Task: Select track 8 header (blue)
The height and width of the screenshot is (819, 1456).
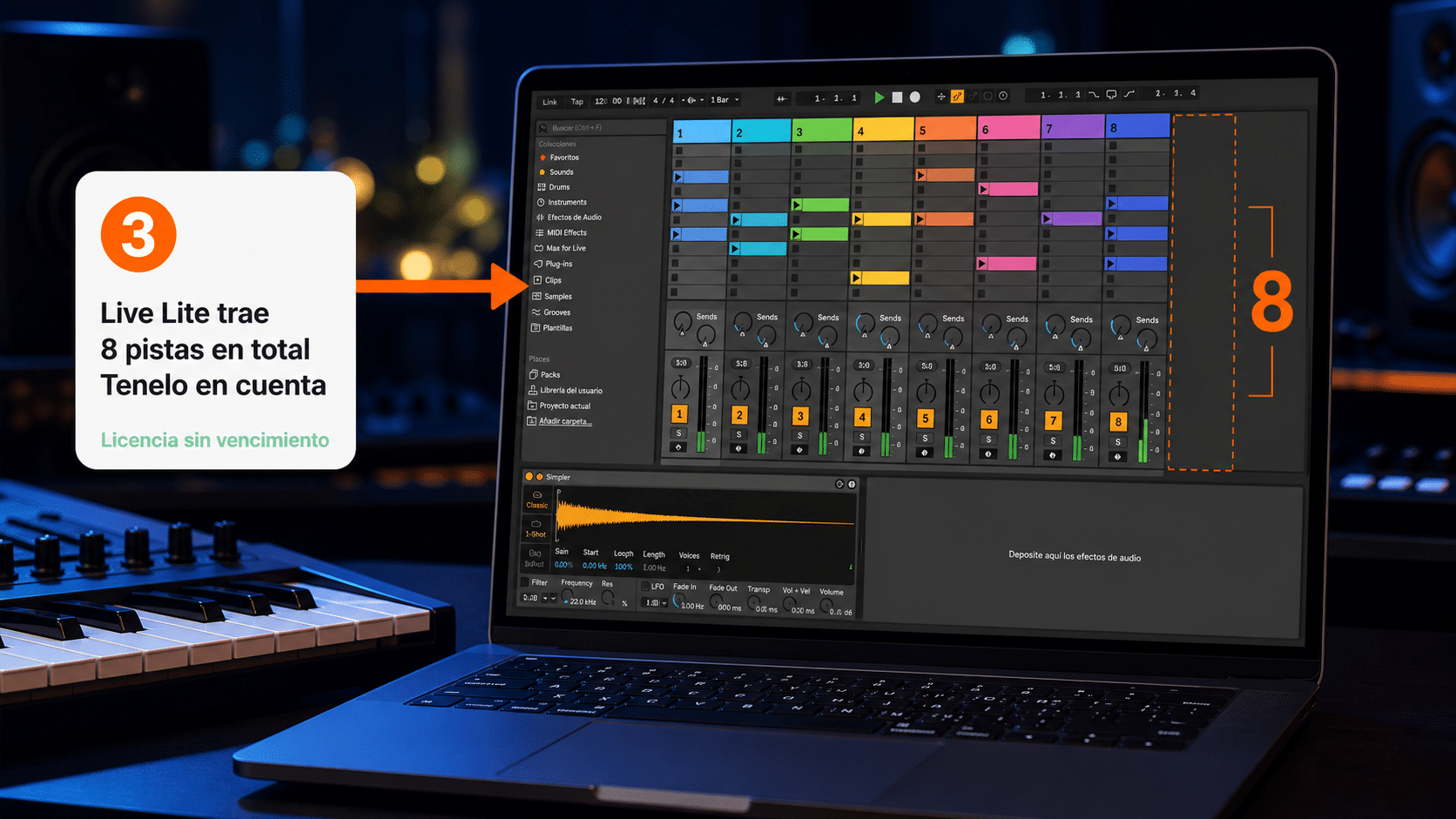Action: pos(1138,126)
